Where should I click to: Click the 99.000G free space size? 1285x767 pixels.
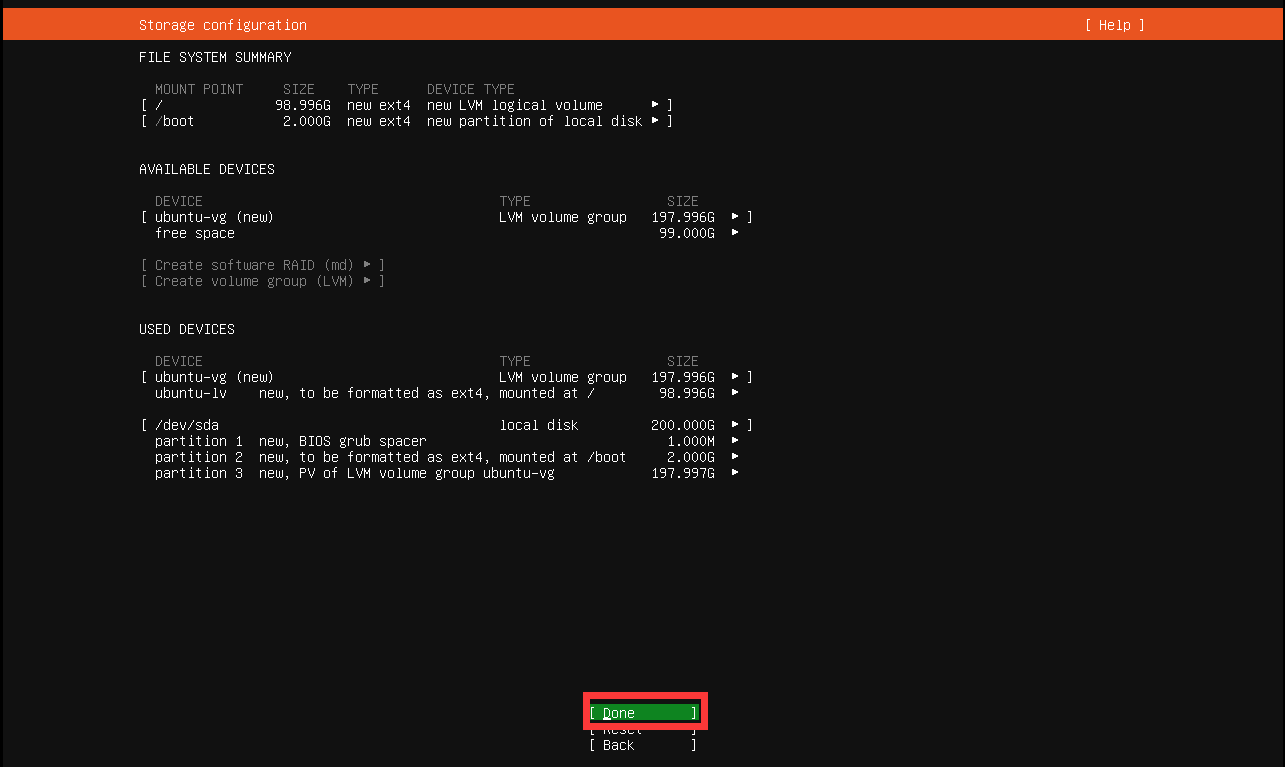click(x=687, y=233)
